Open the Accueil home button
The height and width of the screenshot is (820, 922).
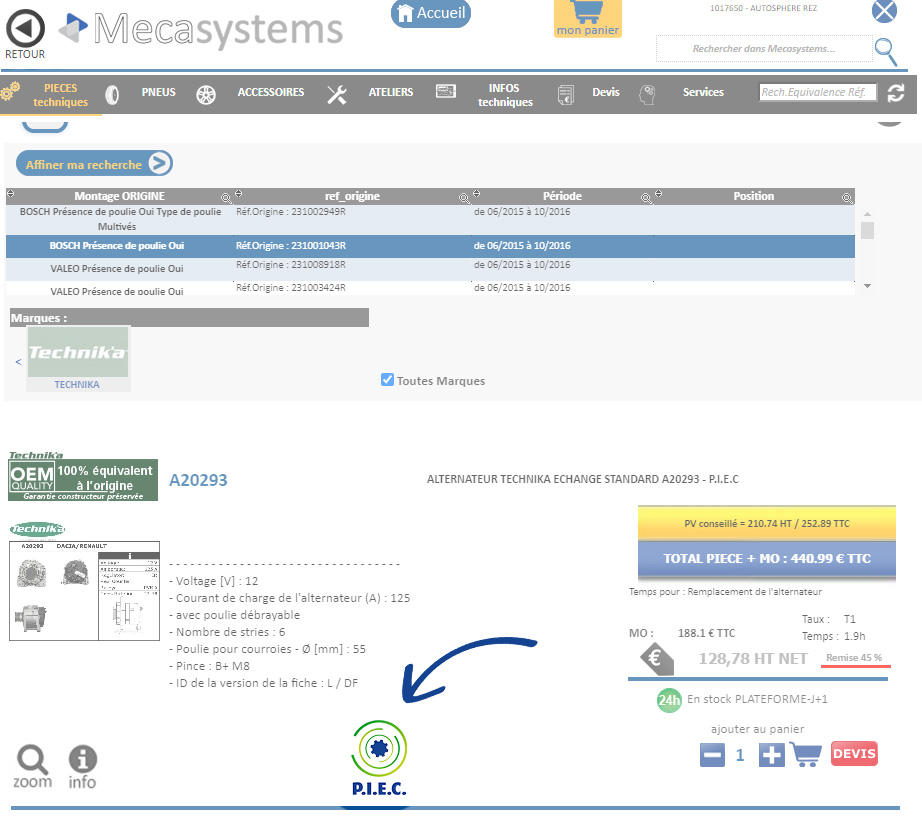(430, 13)
